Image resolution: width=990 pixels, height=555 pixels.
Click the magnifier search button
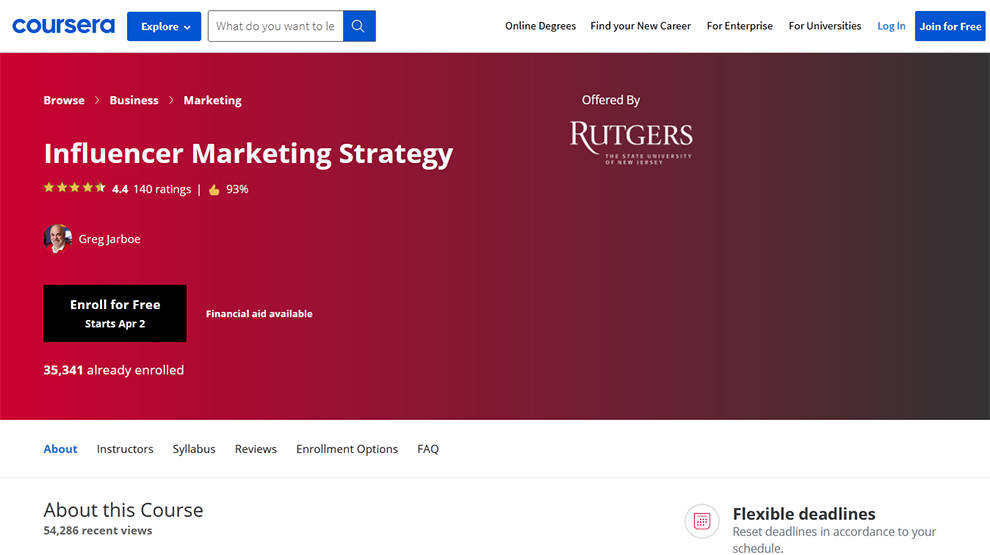[x=359, y=26]
